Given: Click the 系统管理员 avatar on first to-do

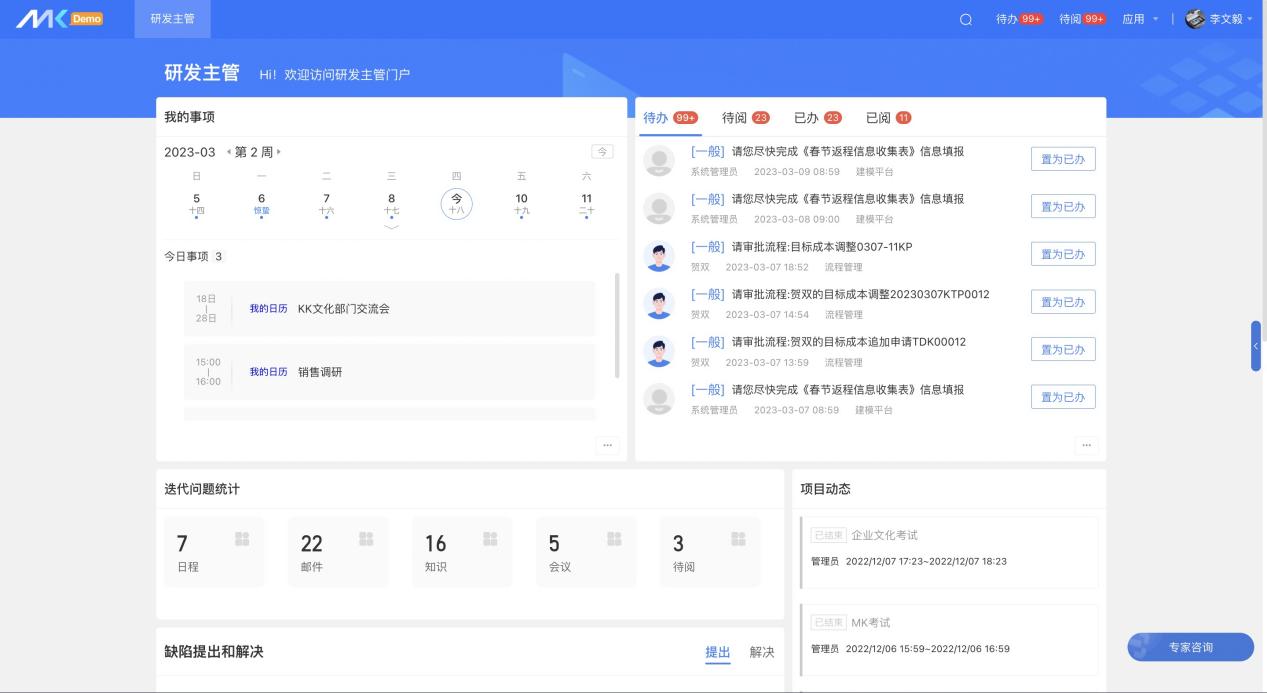Looking at the screenshot, I should click(x=659, y=158).
